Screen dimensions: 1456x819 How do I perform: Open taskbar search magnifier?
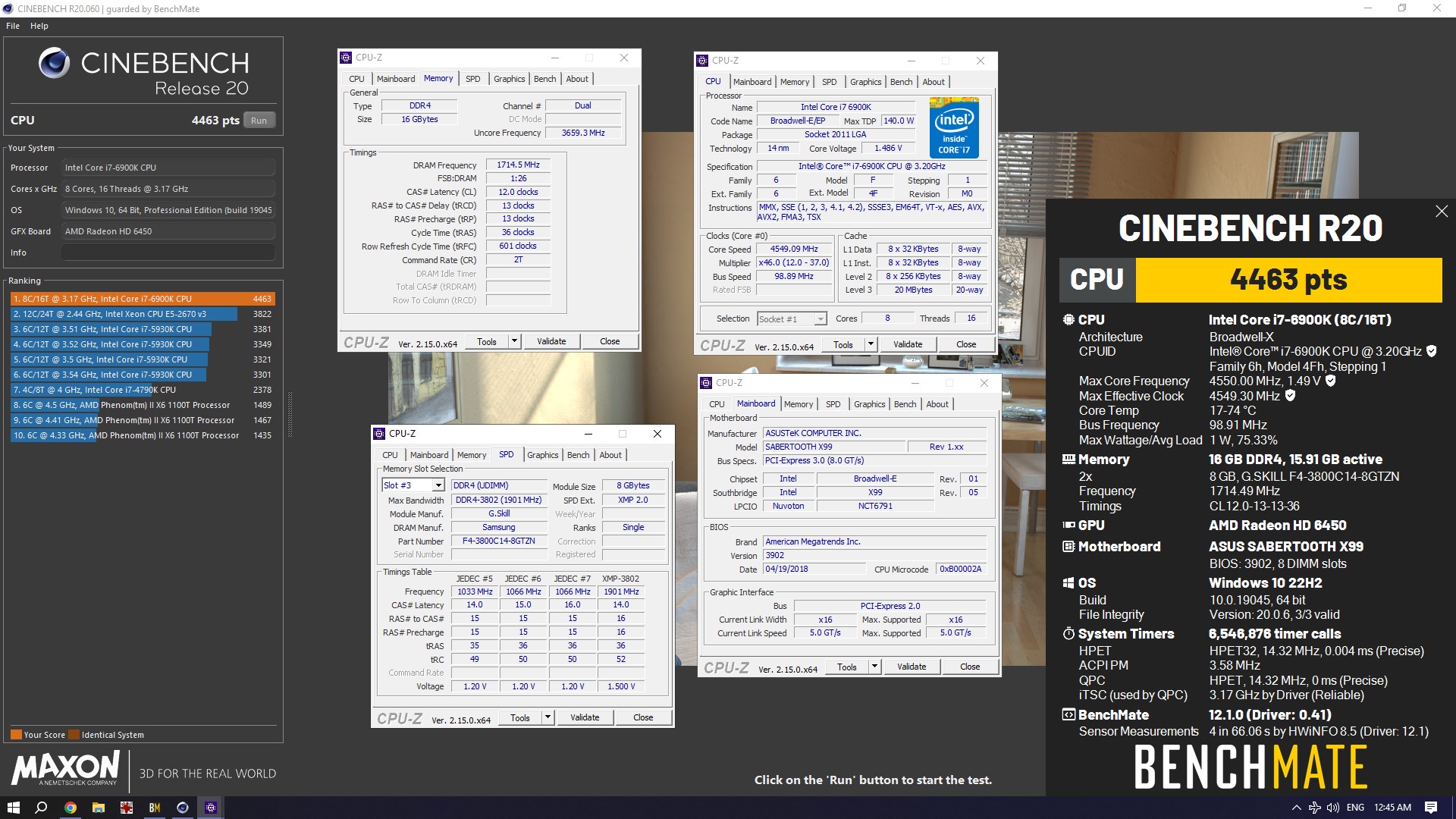[x=42, y=808]
